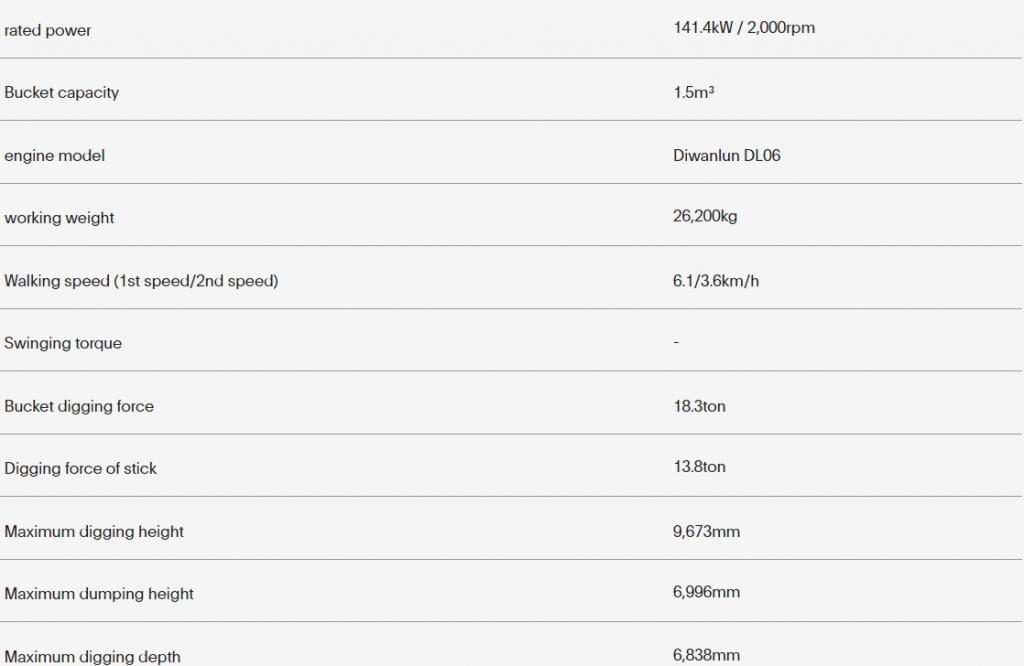Click the 'engine model' label
Screen dimensions: 1024x666
(x=54, y=155)
